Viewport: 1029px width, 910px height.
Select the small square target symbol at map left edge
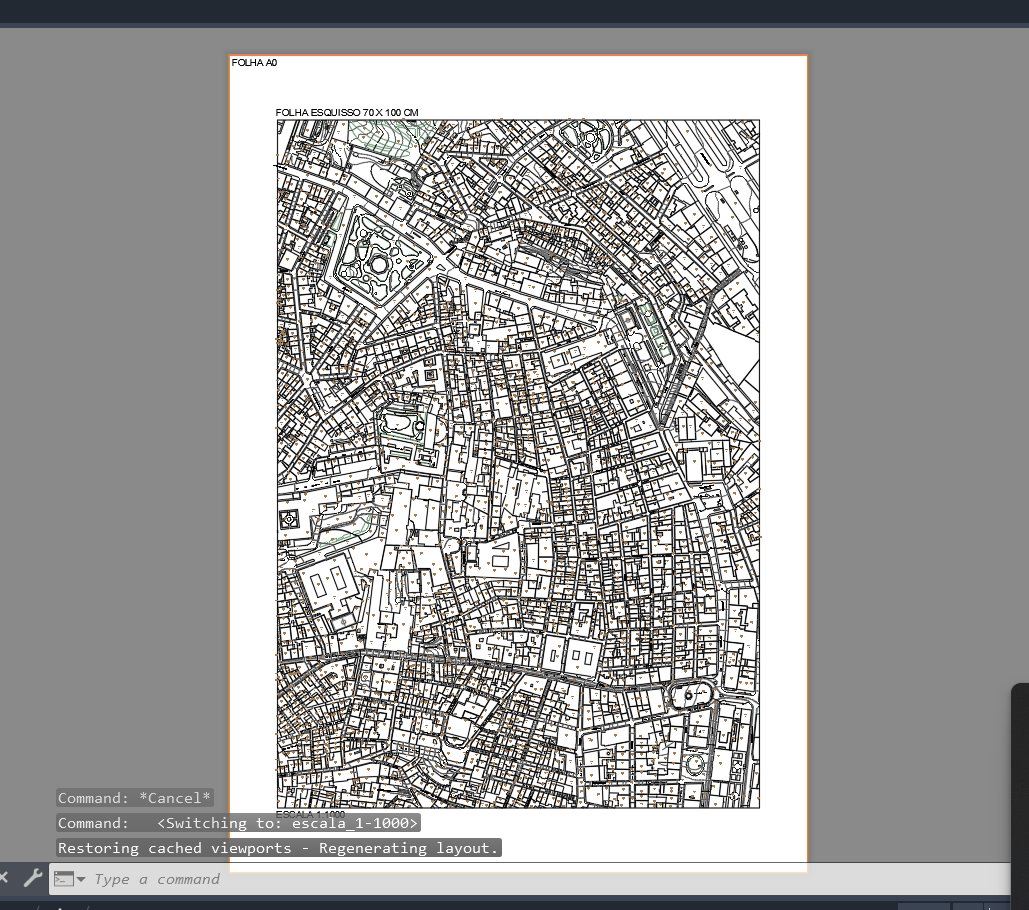tap(289, 520)
